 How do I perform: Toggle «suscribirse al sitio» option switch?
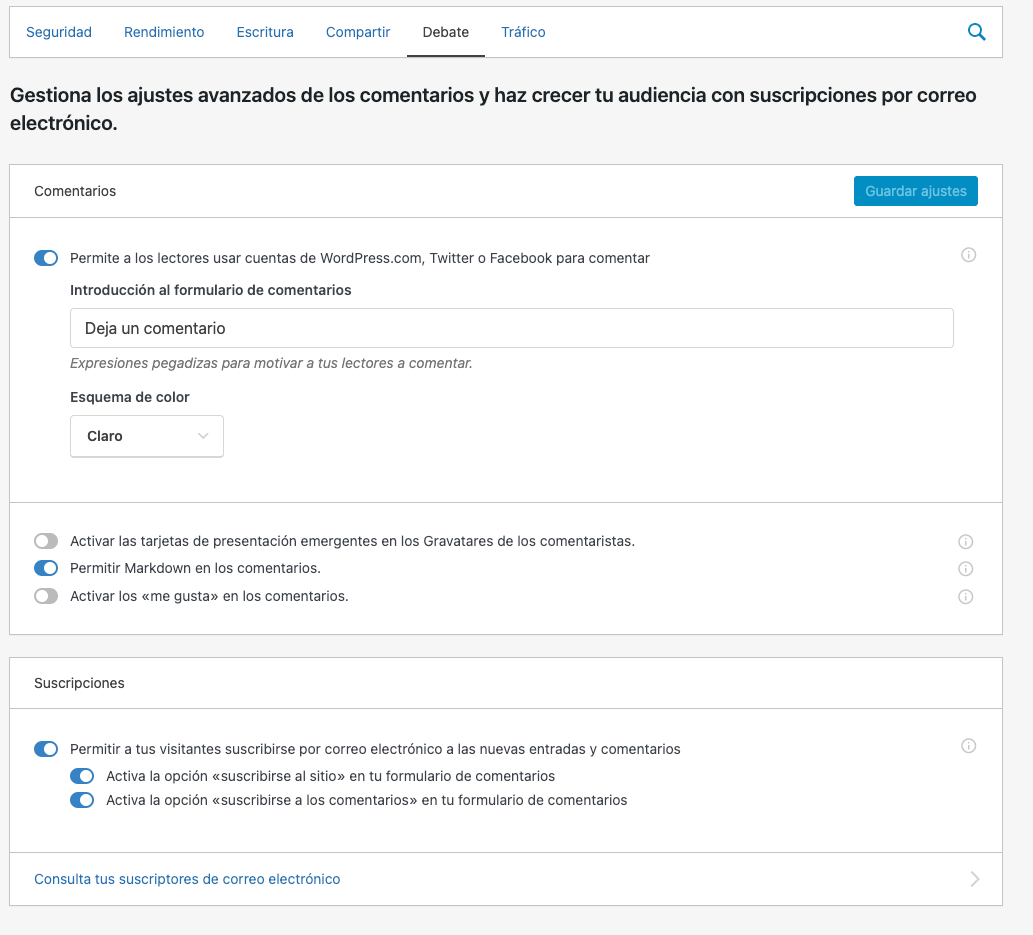[x=82, y=776]
